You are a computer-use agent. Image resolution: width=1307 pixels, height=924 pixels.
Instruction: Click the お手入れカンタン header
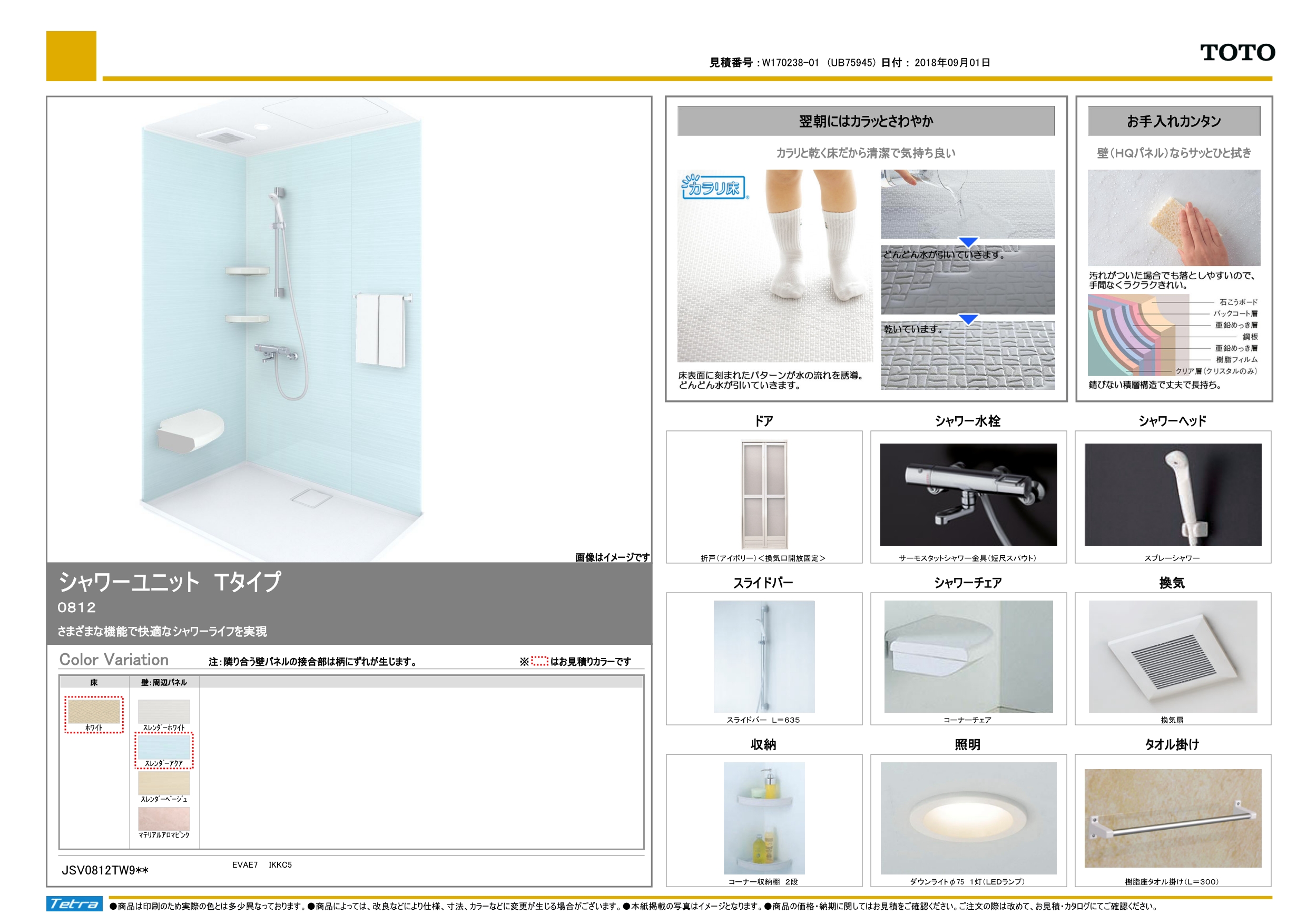tap(1173, 121)
